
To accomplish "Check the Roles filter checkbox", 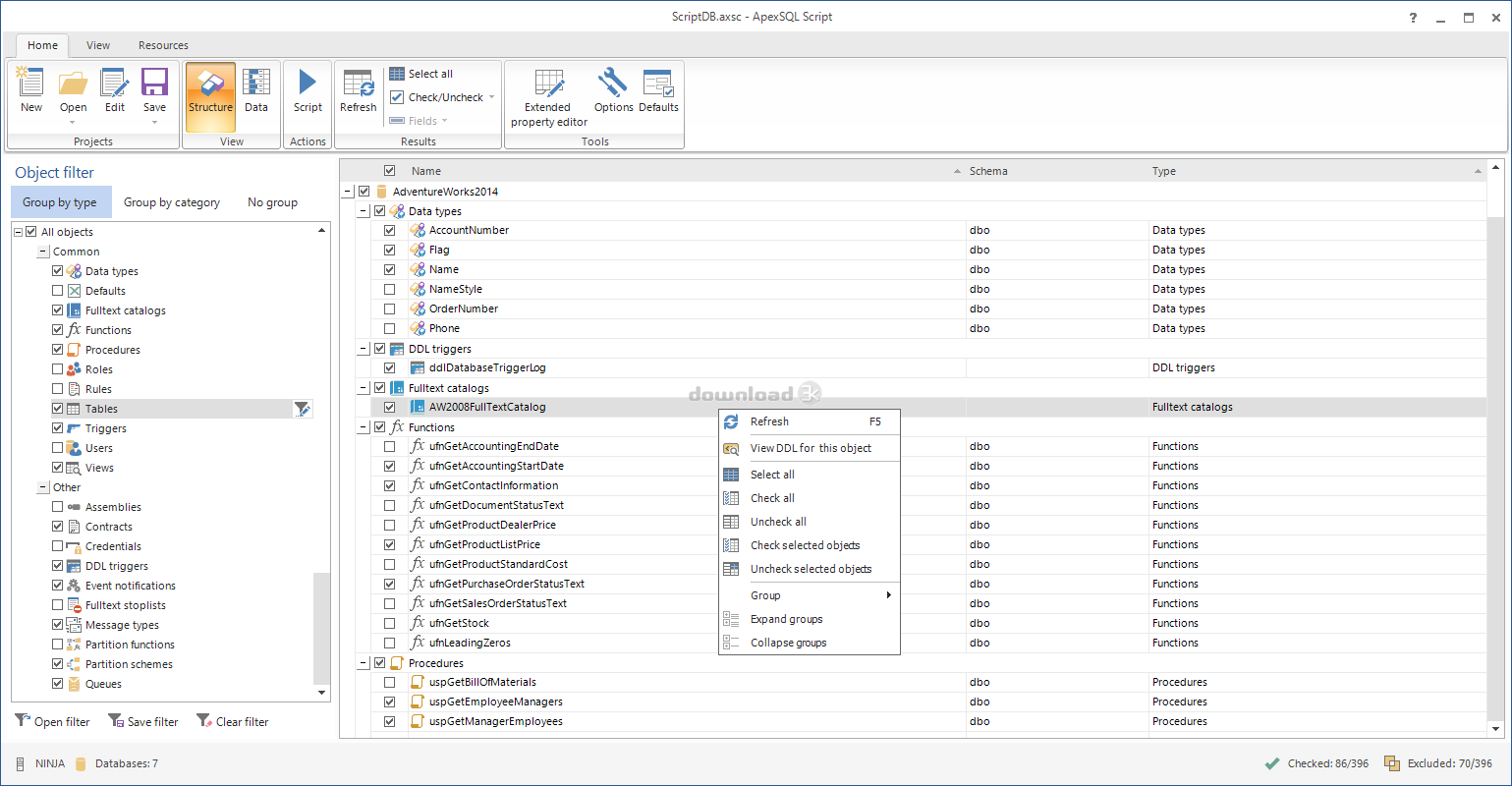I will pos(58,369).
